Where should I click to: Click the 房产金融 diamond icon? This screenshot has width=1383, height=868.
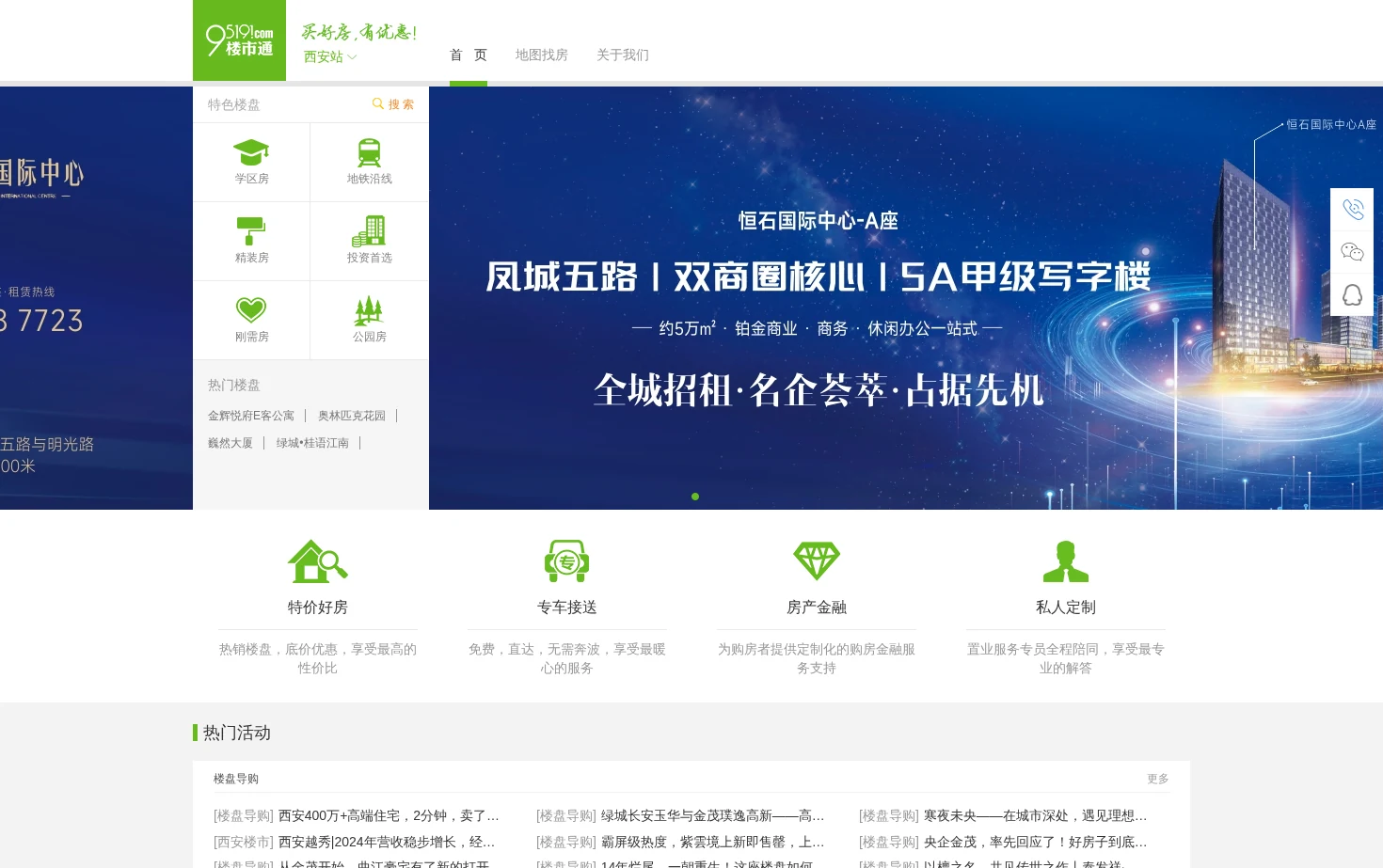coord(817,561)
